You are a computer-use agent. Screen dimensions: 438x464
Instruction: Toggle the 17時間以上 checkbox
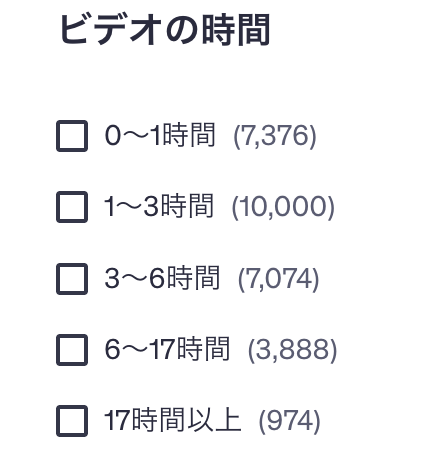pos(72,421)
